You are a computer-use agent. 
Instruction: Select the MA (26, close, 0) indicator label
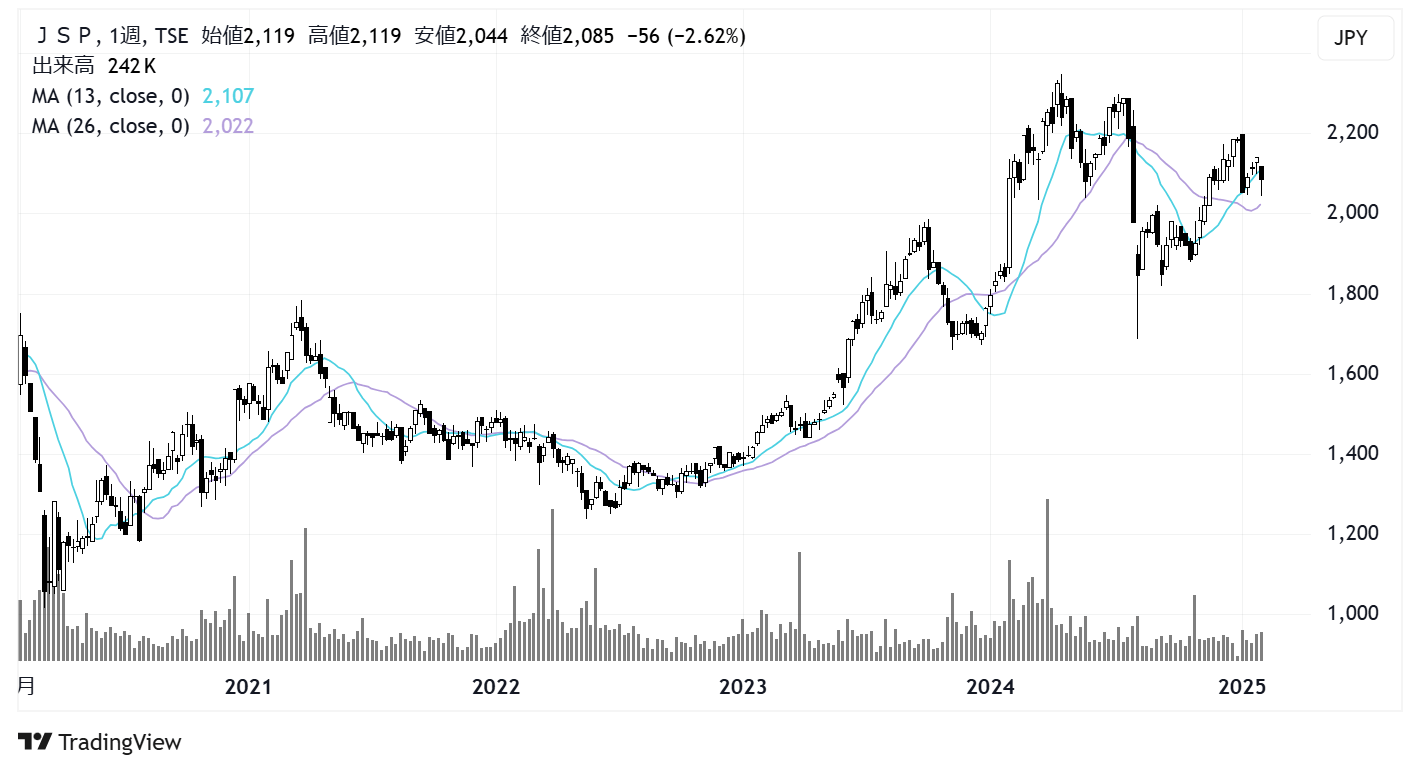pyautogui.click(x=110, y=126)
